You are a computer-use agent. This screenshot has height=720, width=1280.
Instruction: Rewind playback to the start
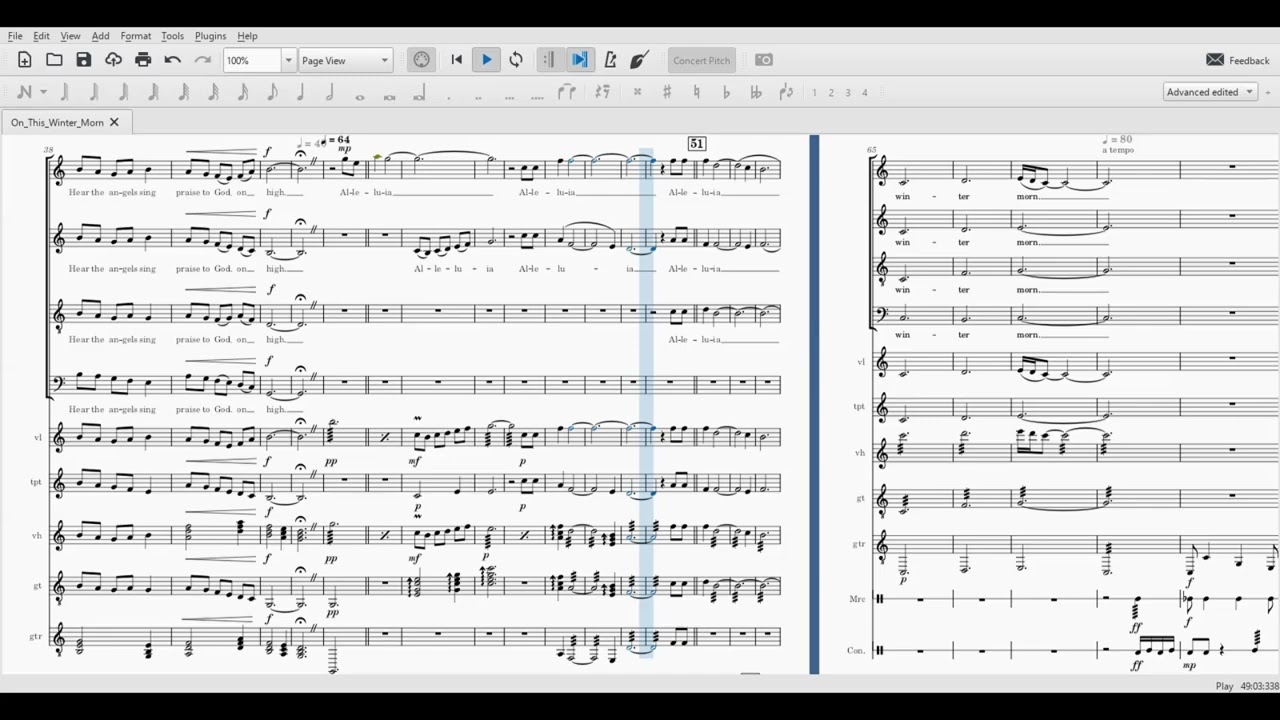point(457,60)
